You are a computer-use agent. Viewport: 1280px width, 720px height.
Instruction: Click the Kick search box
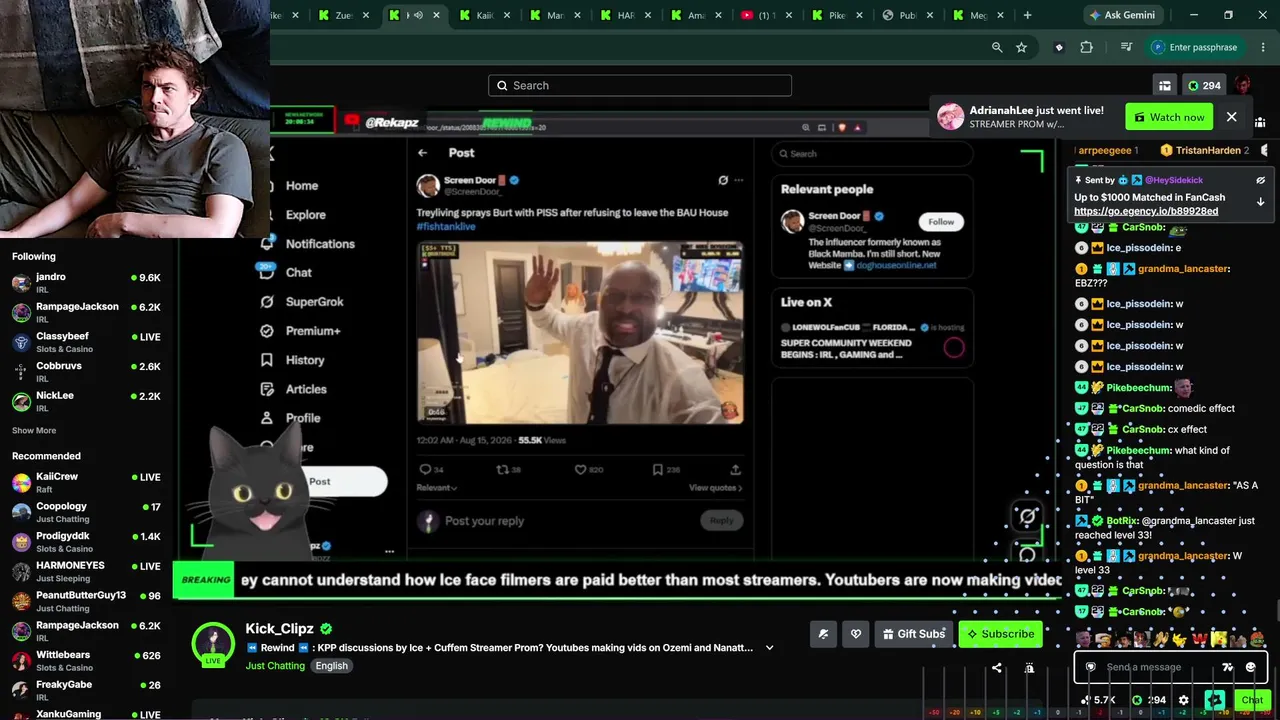coord(640,85)
